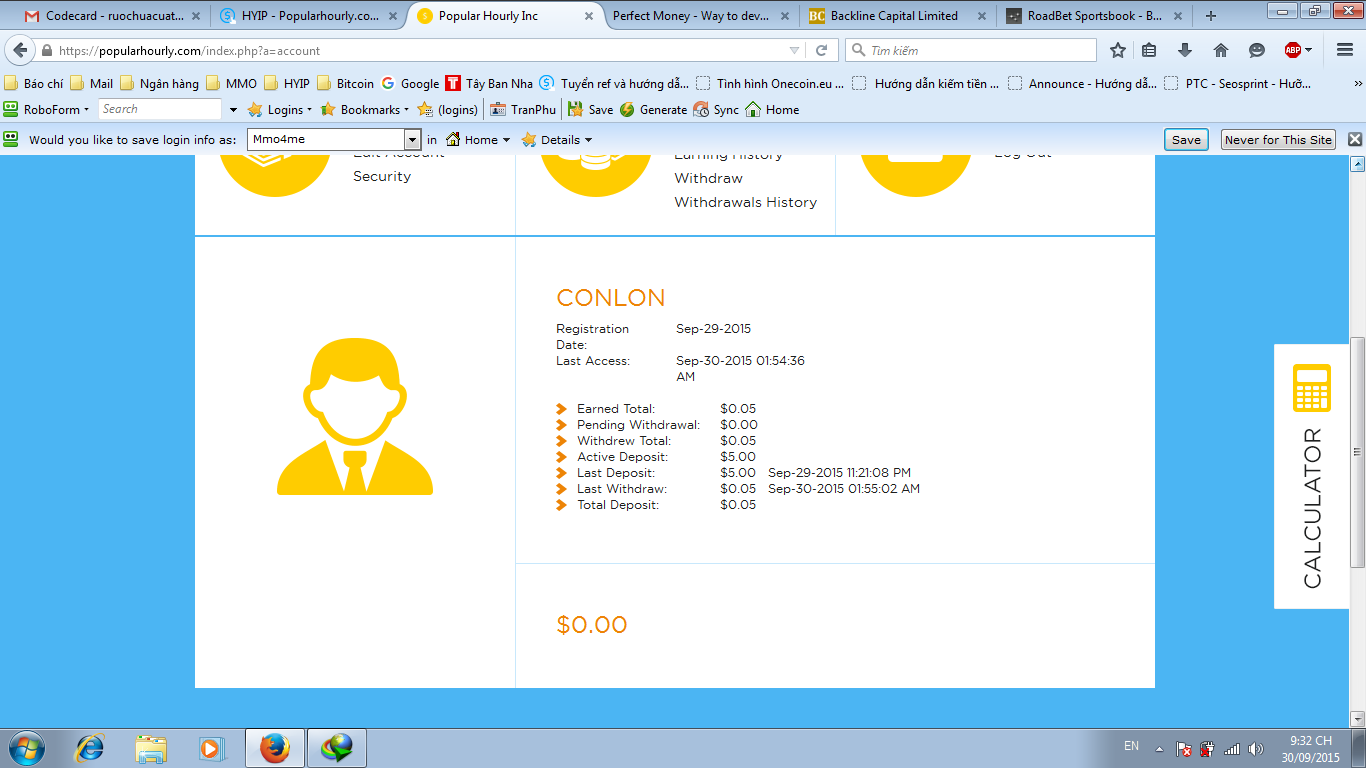The image size is (1366, 768).
Task: Launch Internet Explorer from the taskbar
Action: click(x=90, y=748)
